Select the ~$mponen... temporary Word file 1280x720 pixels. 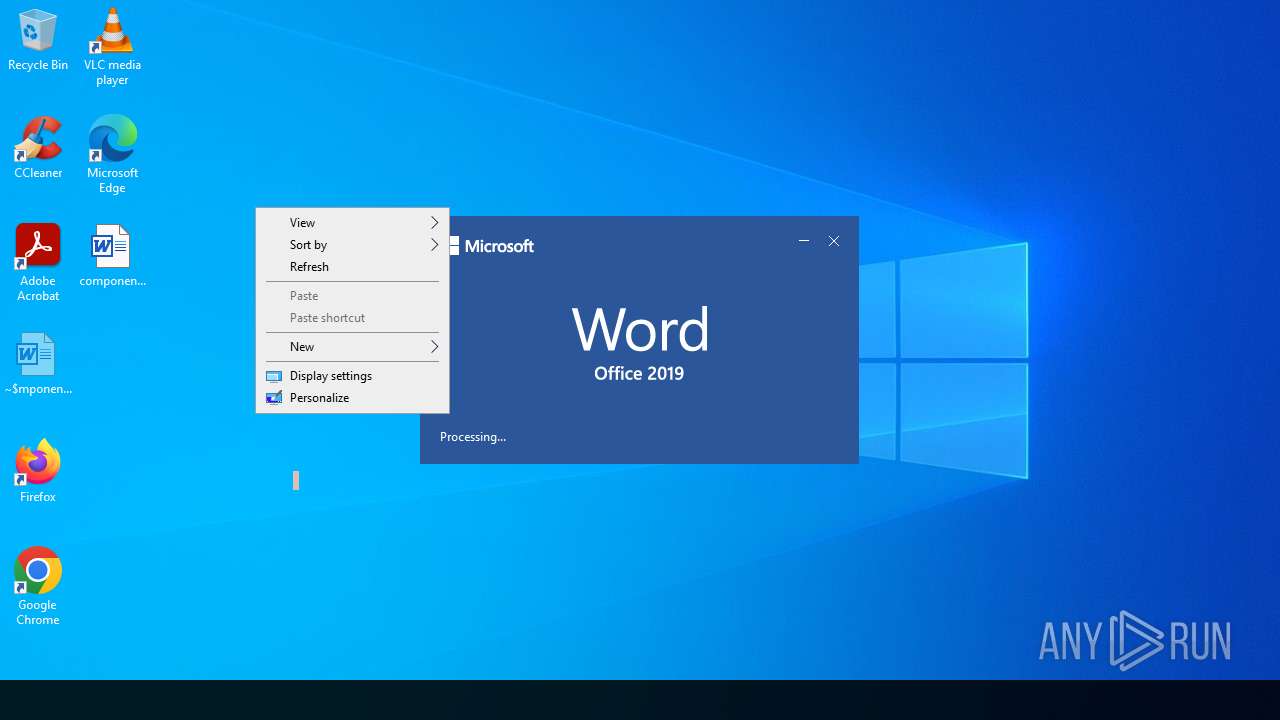(38, 364)
